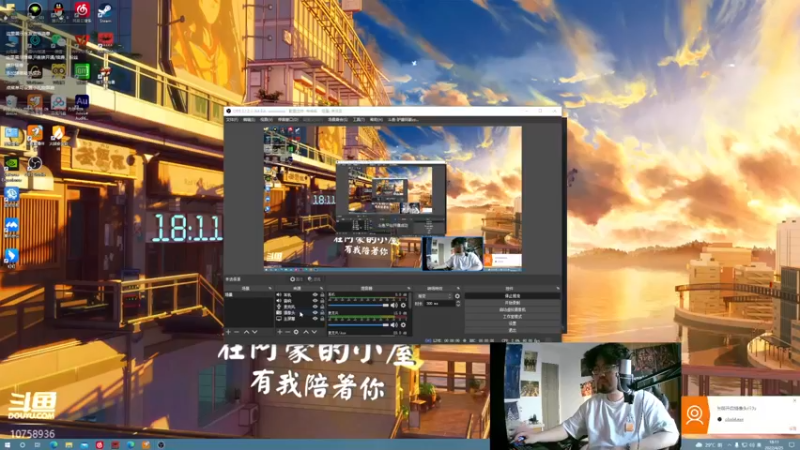Move the selected source up in the Sources list
Screen dimensions: 800x450
(306, 332)
